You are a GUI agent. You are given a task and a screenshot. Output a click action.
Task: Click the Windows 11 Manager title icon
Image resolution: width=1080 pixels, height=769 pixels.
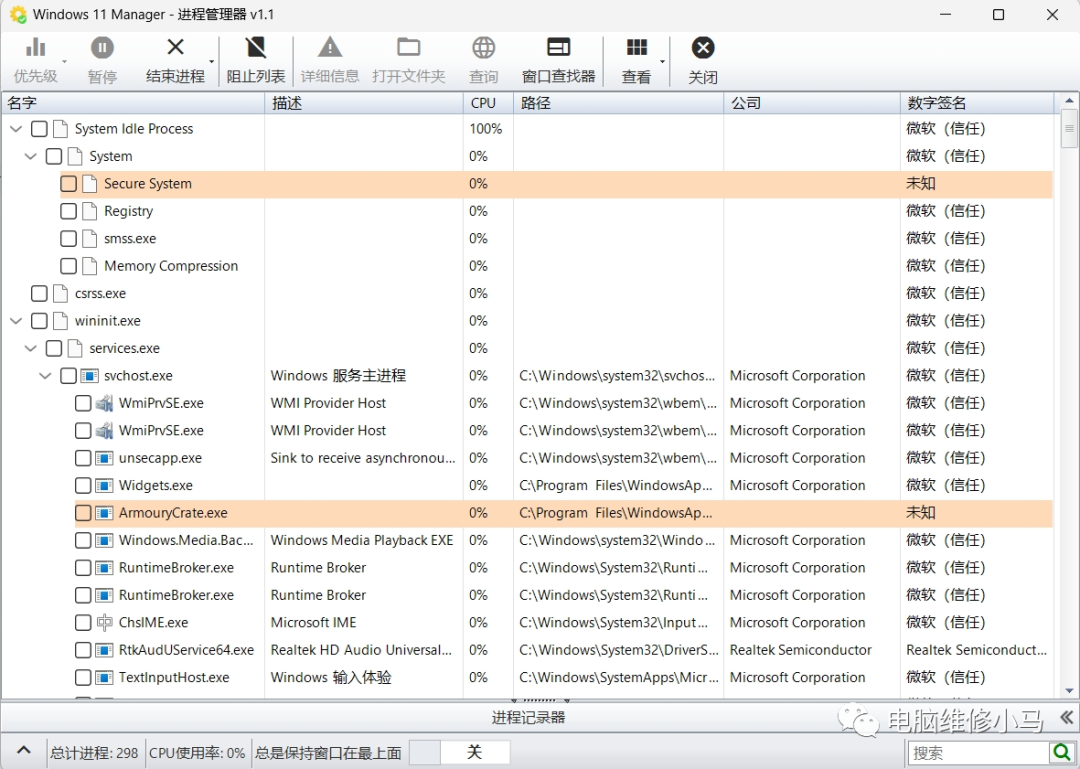pyautogui.click(x=18, y=14)
